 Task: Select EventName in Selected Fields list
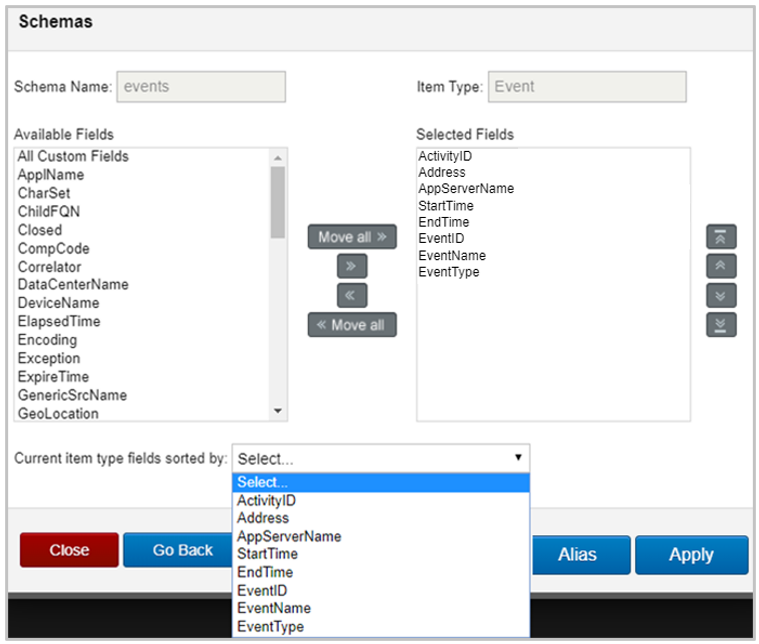tap(553, 256)
